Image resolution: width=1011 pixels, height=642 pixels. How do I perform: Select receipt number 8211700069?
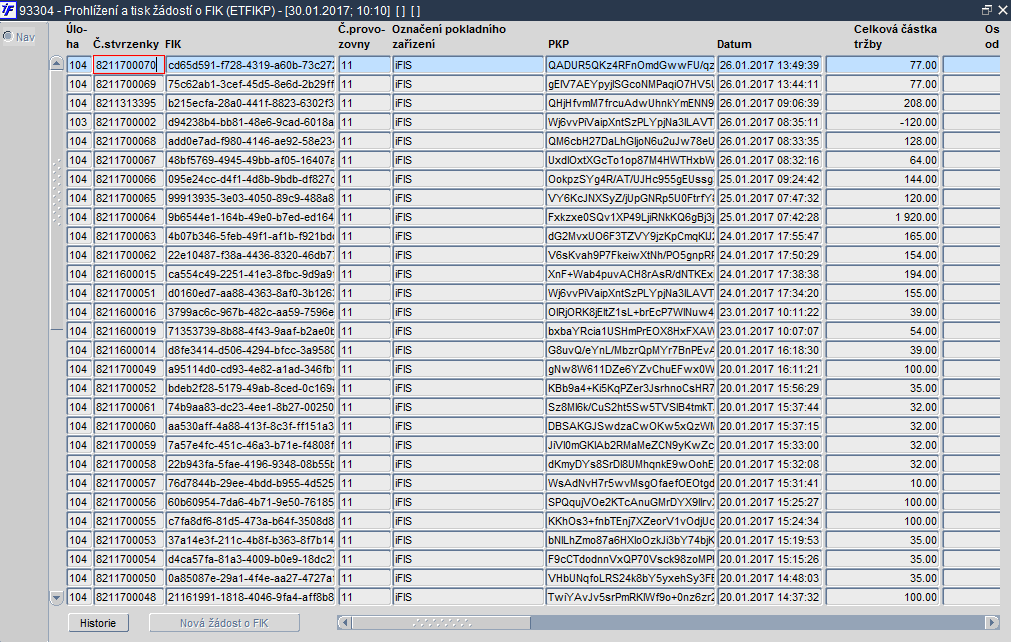[129, 84]
